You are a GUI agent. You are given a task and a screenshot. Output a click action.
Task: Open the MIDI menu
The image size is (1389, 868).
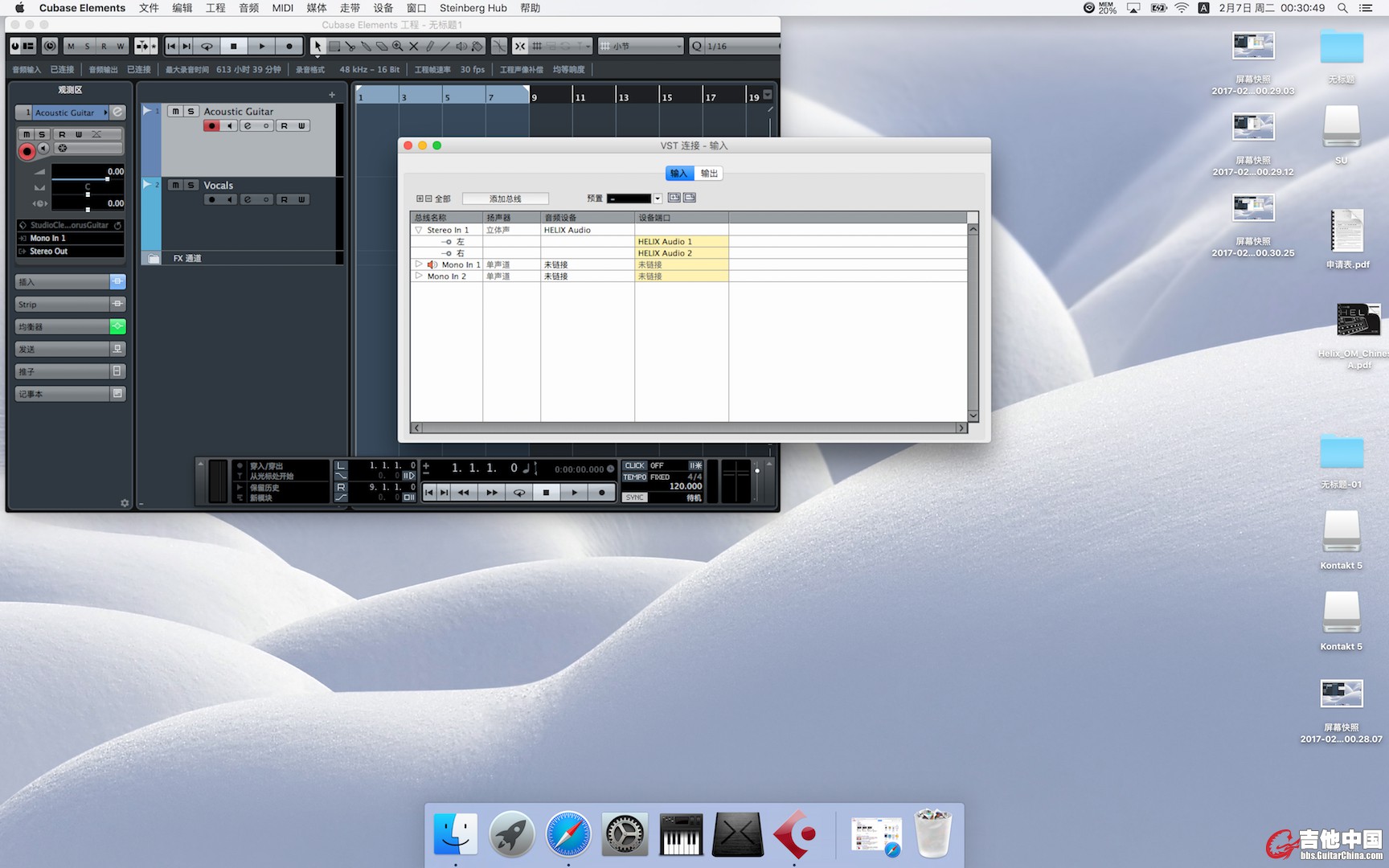pyautogui.click(x=282, y=8)
